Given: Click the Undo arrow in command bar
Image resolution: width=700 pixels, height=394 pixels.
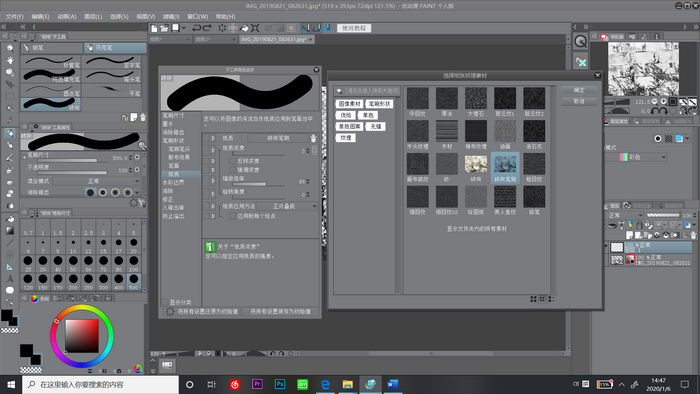Looking at the screenshot, I should 196,28.
